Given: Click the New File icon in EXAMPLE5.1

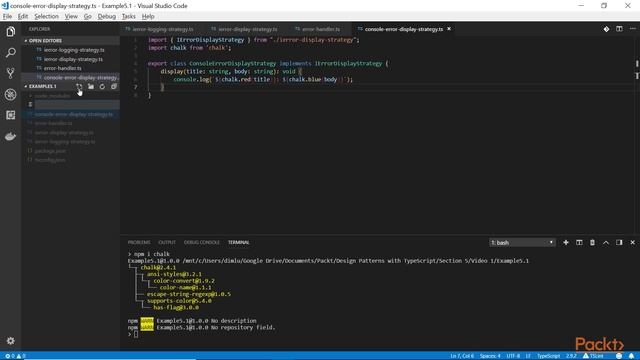Looking at the screenshot, I should tap(79, 87).
